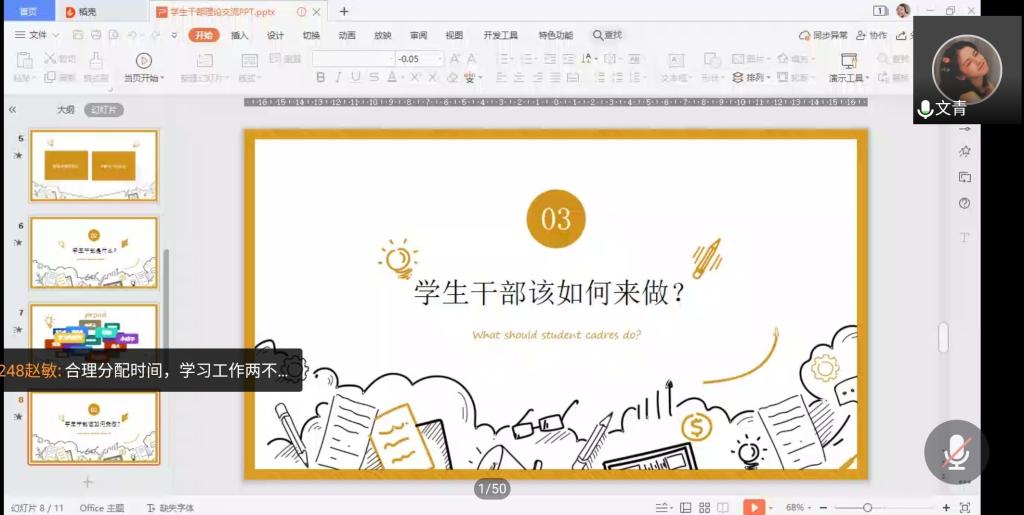Click the 排列 arrange icon
Image resolution: width=1024 pixels, height=515 pixels.
738,78
